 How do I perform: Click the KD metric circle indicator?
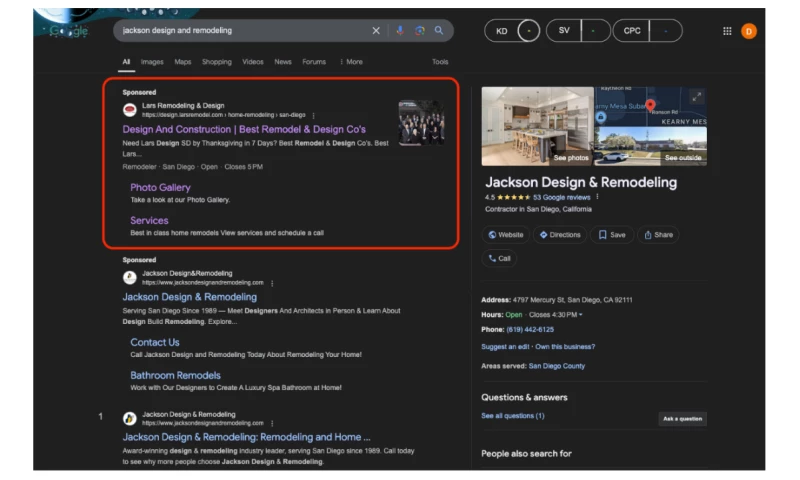(529, 31)
